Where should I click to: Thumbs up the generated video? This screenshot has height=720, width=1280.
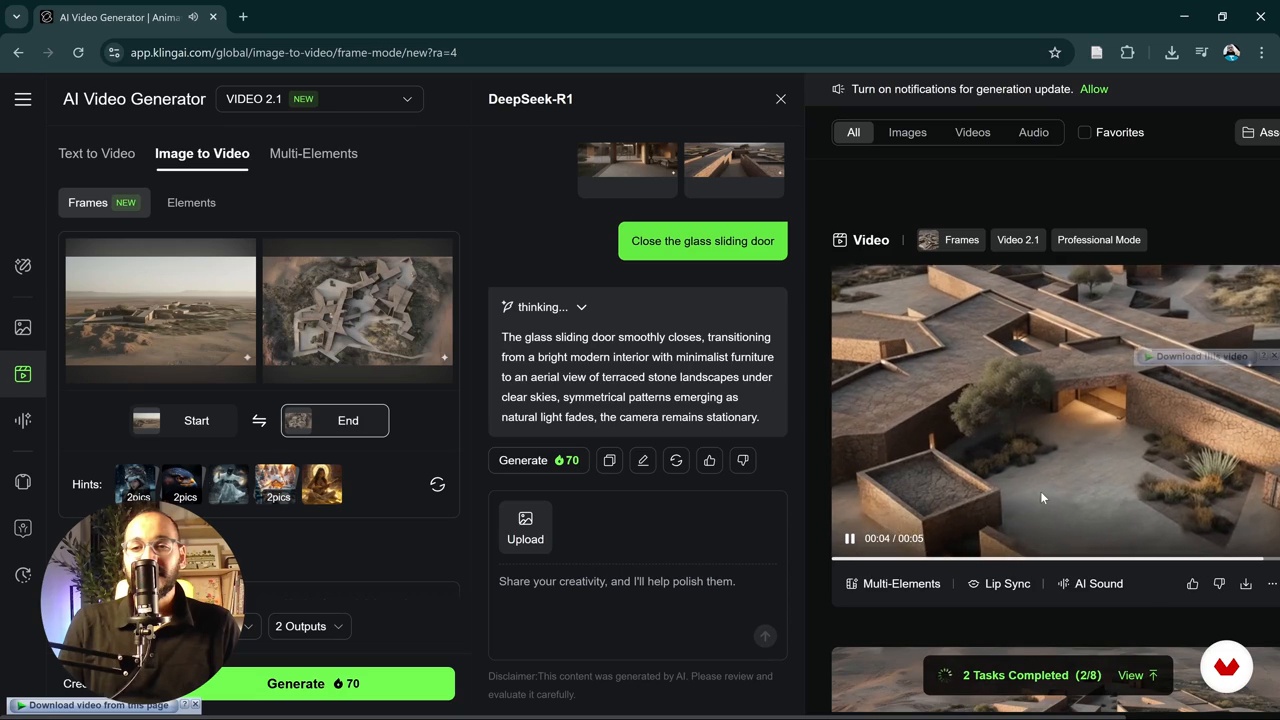point(1192,584)
